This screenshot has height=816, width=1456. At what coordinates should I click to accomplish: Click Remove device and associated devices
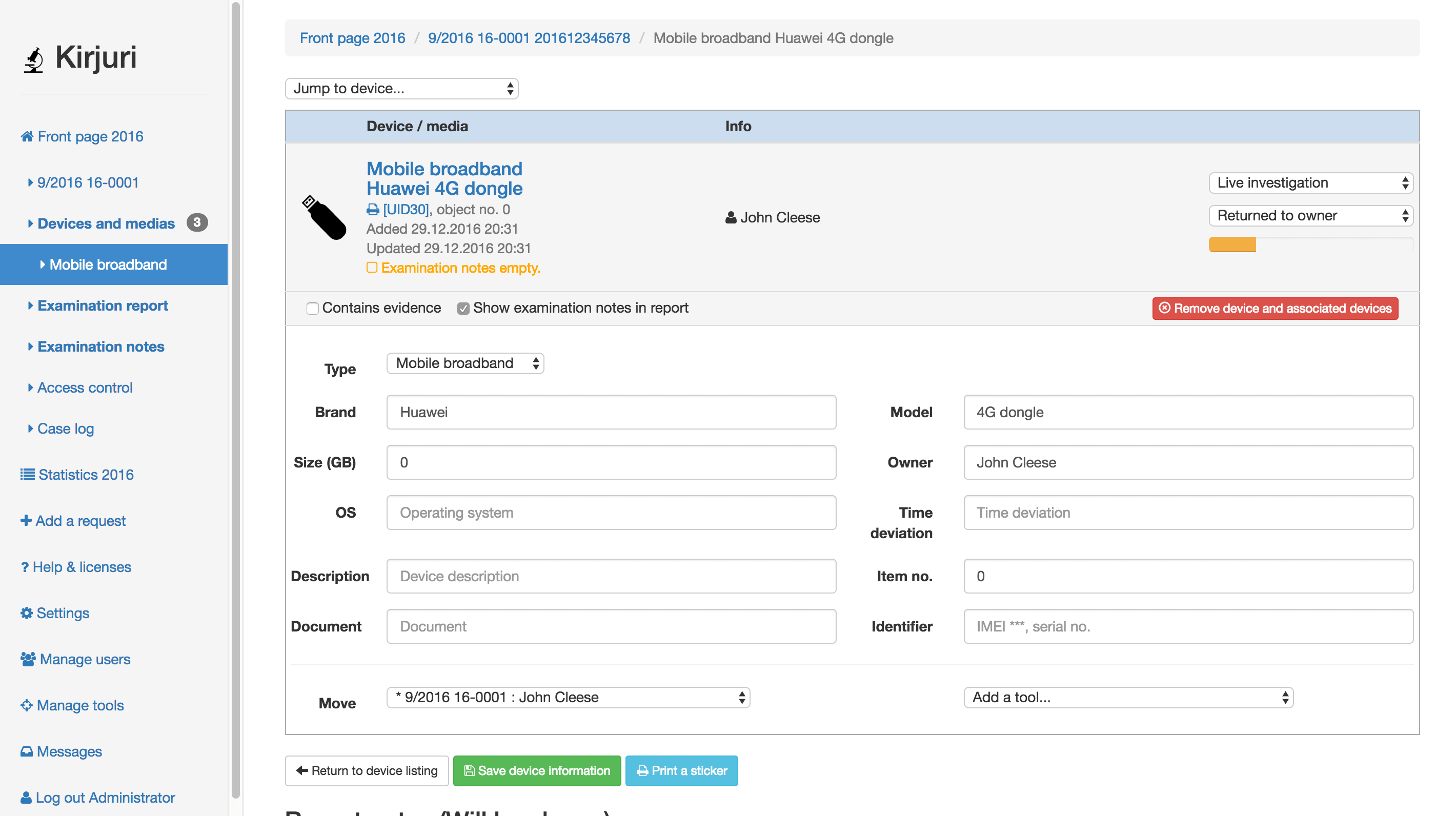(1275, 308)
